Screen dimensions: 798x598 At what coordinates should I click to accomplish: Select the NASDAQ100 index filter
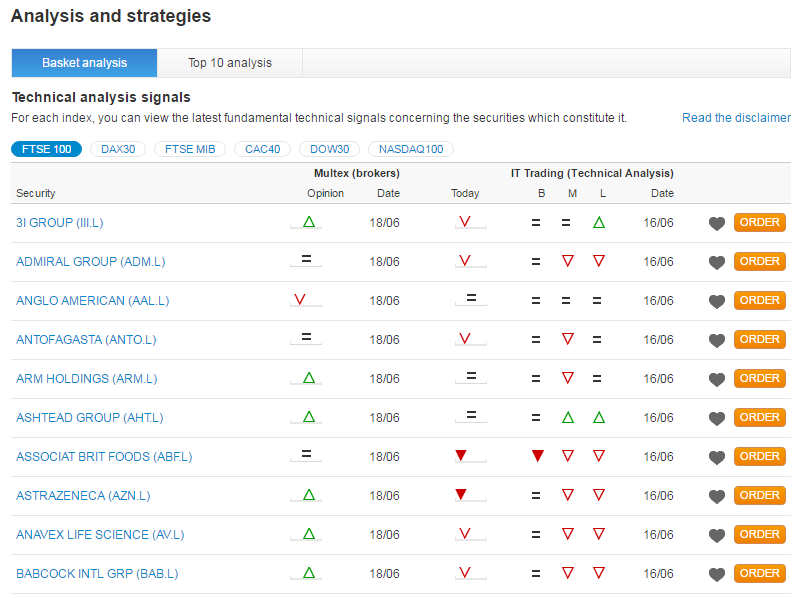tap(411, 149)
